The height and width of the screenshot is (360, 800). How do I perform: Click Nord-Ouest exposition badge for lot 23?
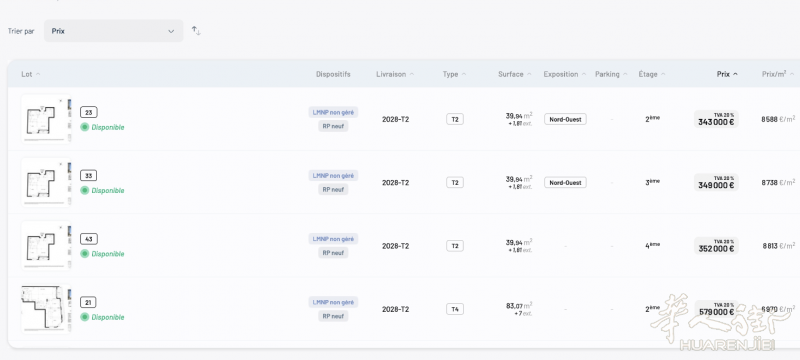(565, 119)
